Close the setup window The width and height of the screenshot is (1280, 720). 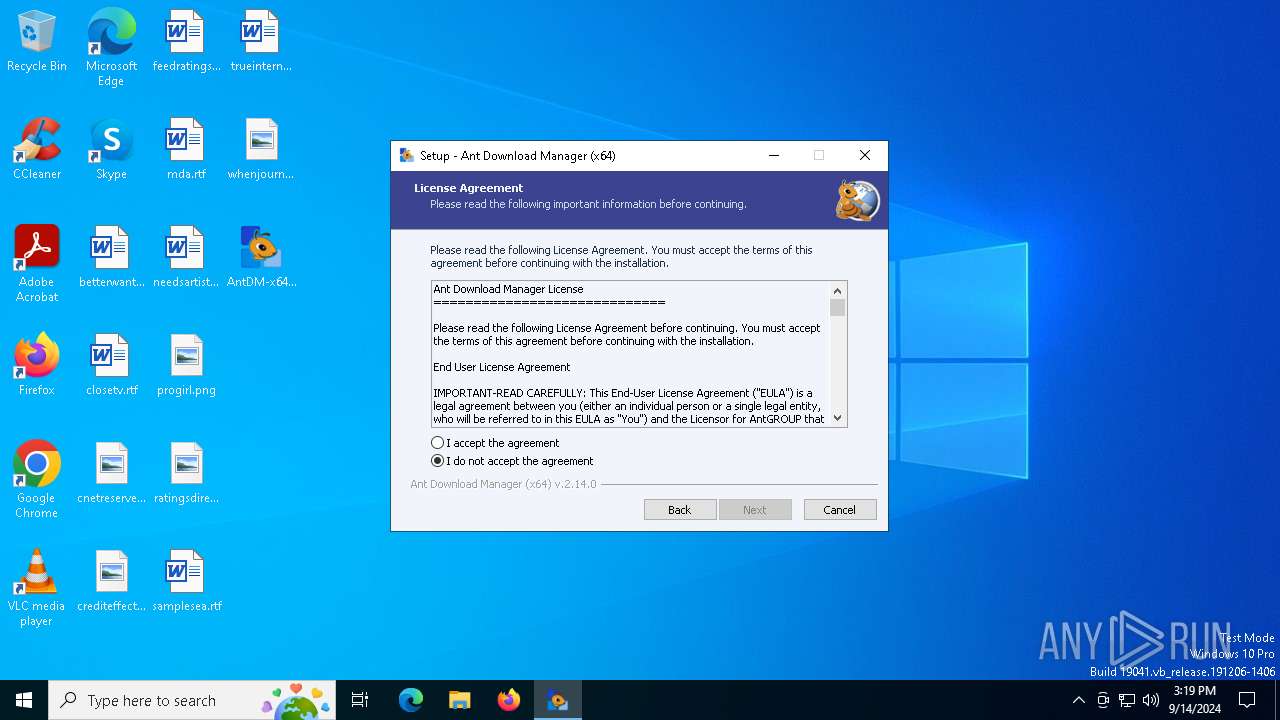865,155
